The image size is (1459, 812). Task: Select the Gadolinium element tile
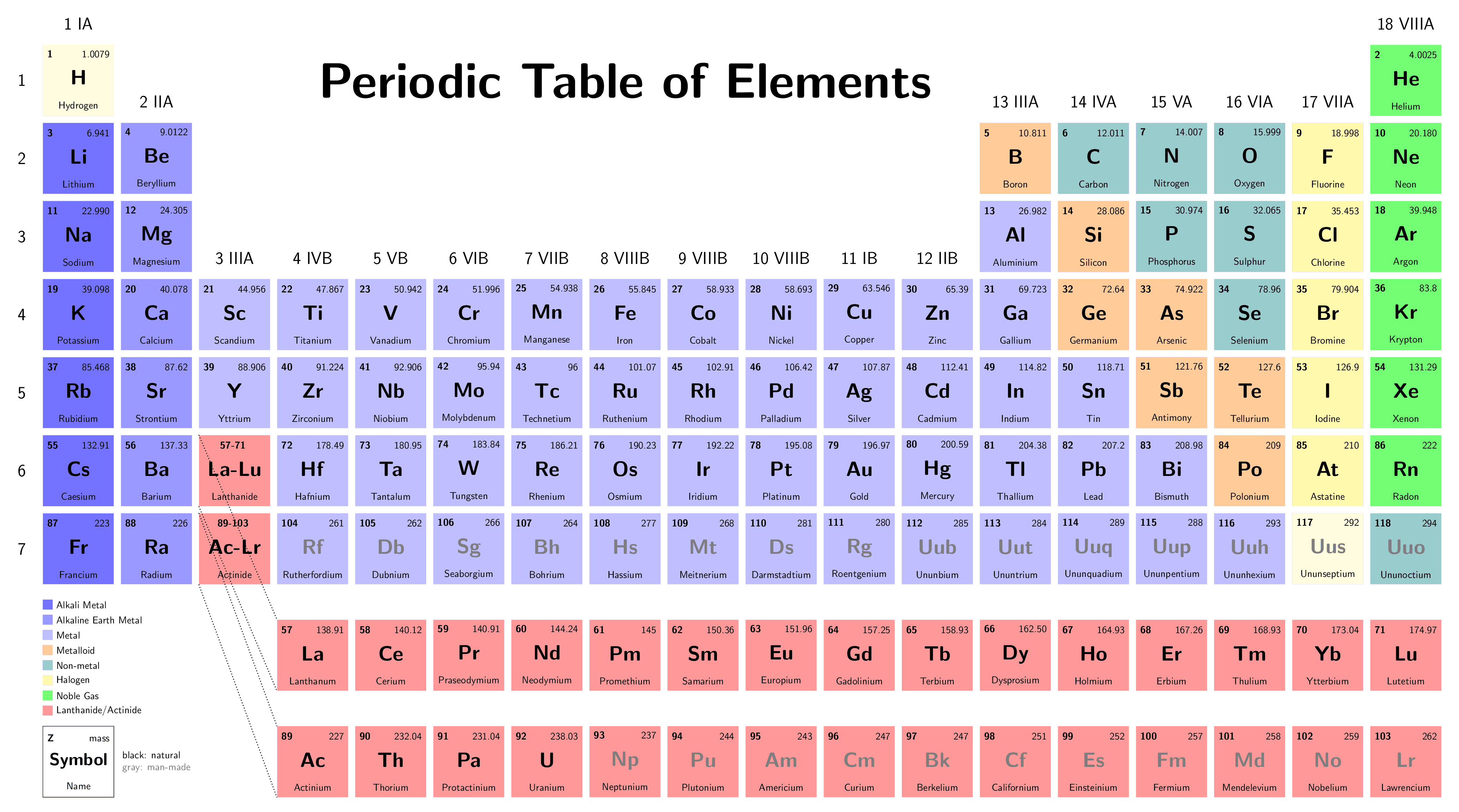[x=859, y=655]
